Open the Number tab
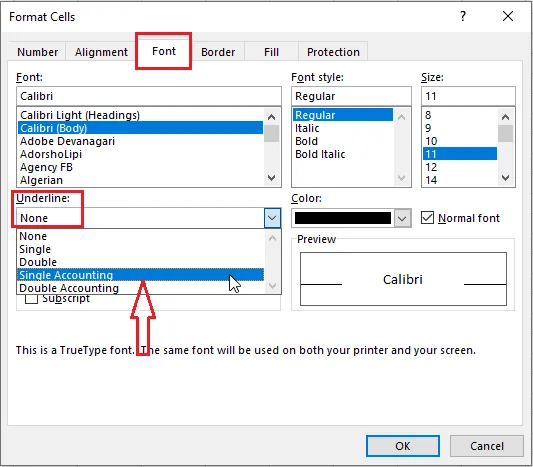The image size is (533, 467). pyautogui.click(x=37, y=52)
